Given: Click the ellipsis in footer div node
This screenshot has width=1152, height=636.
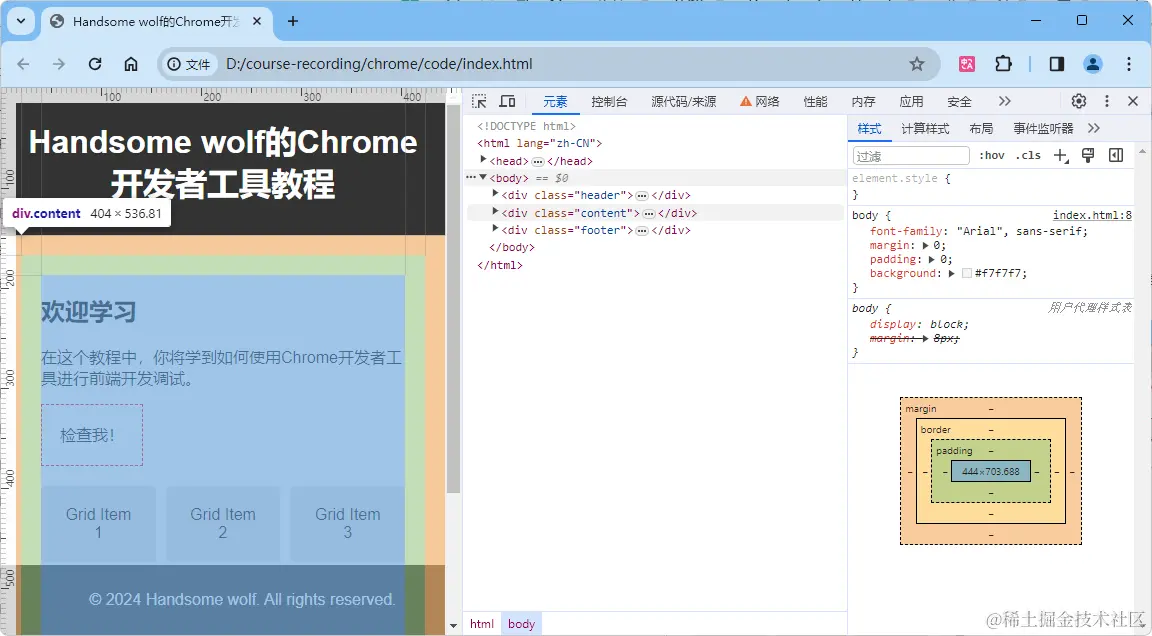Looking at the screenshot, I should point(641,231).
